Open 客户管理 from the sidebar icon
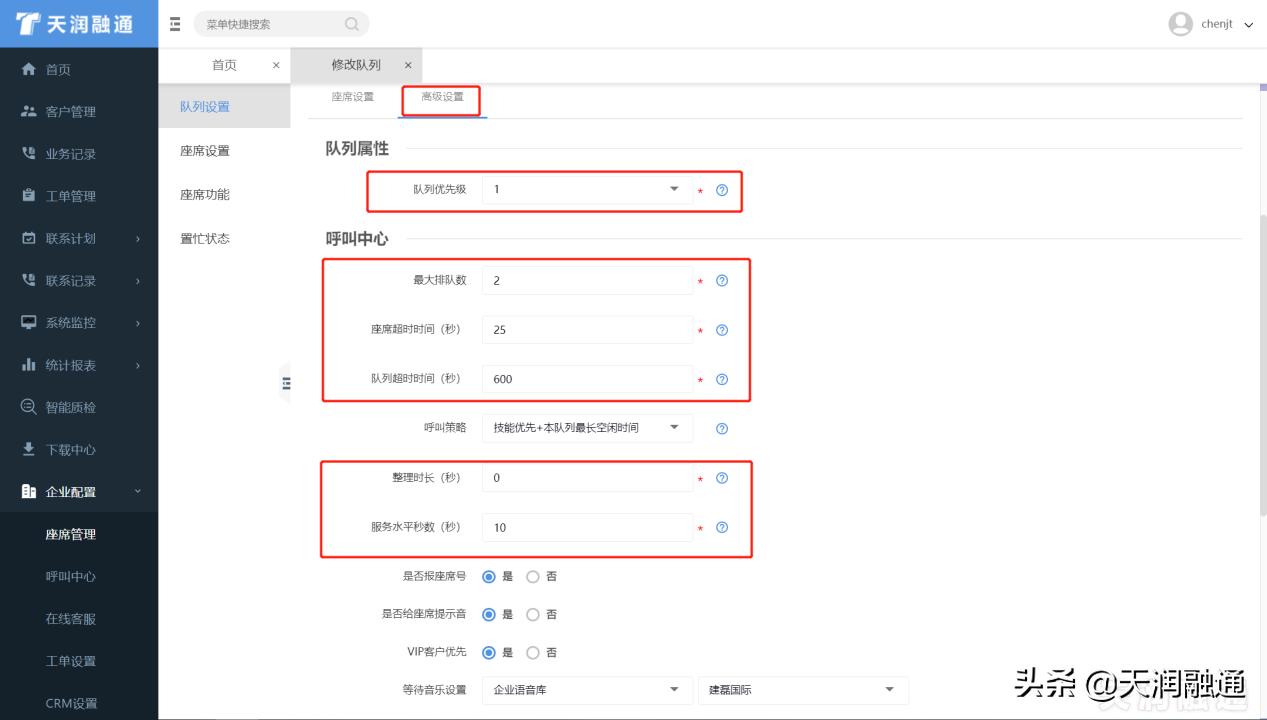 pos(28,111)
